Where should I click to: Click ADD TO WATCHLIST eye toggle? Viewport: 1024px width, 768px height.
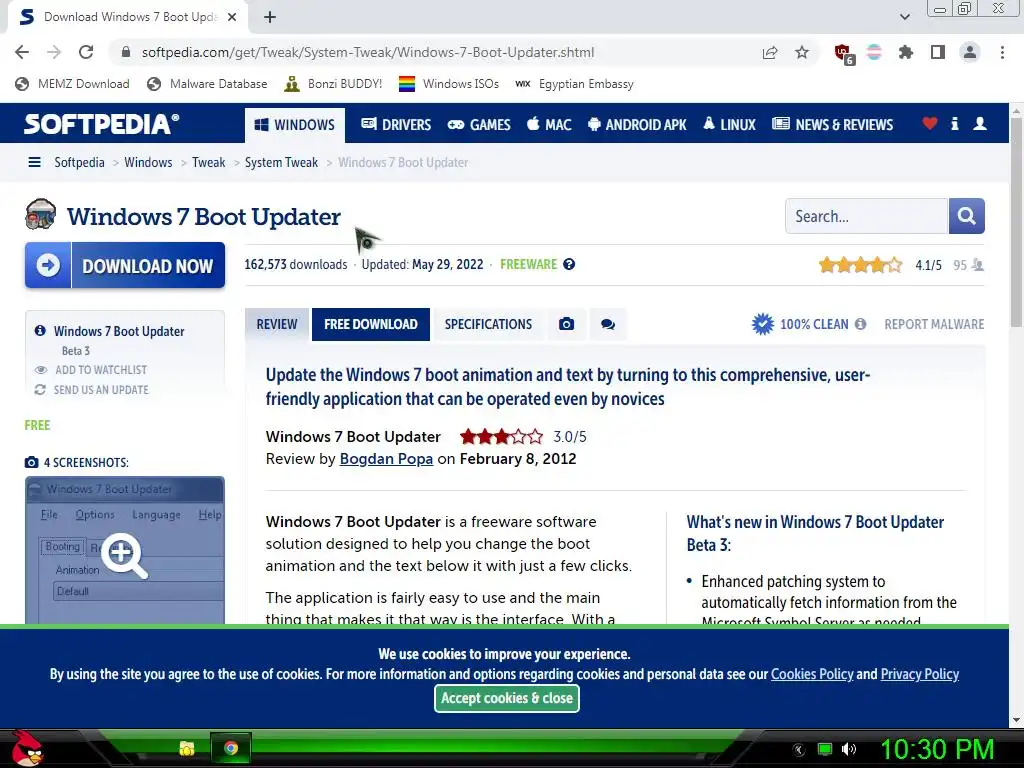point(91,370)
